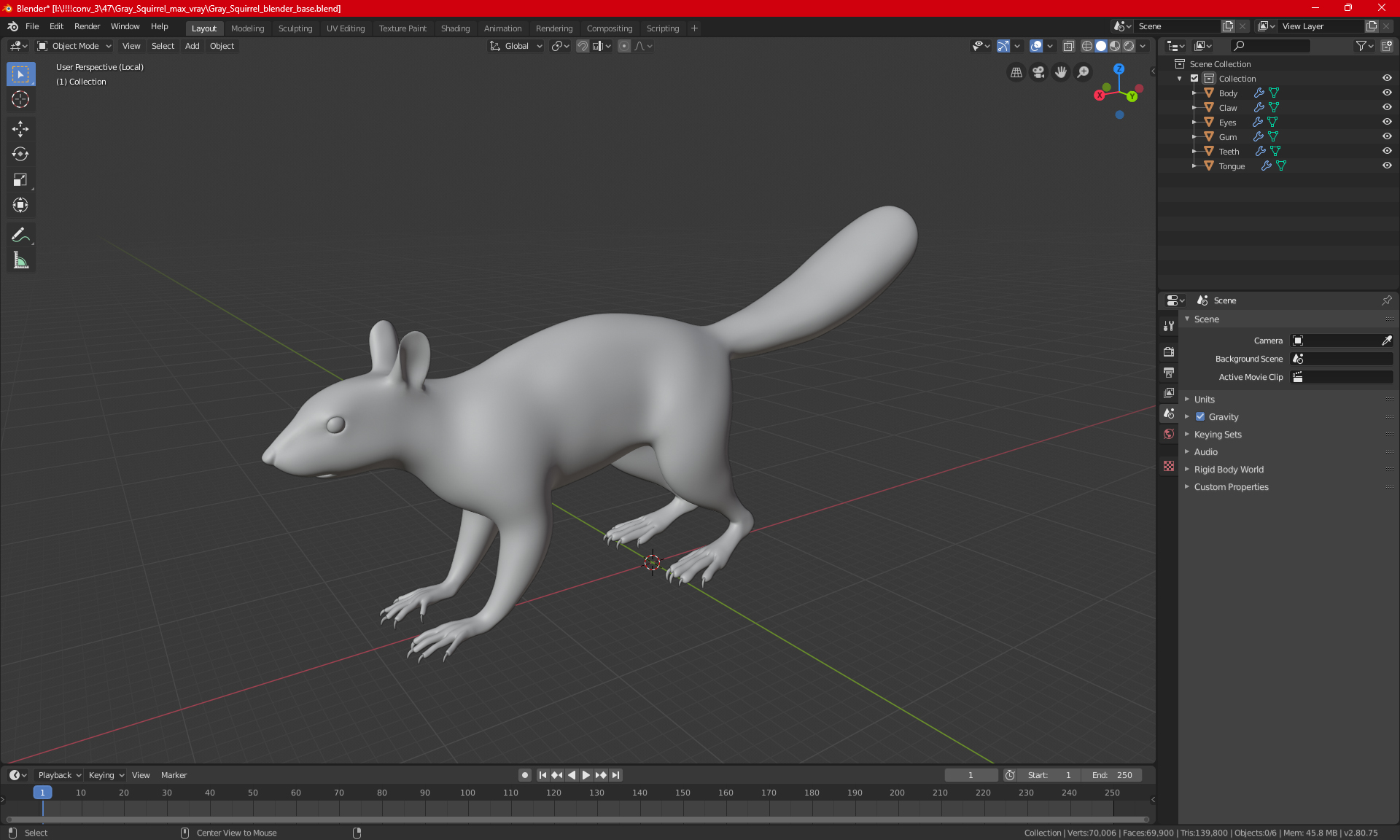Activate the Scale tool
The height and width of the screenshot is (840, 1400).
click(20, 180)
